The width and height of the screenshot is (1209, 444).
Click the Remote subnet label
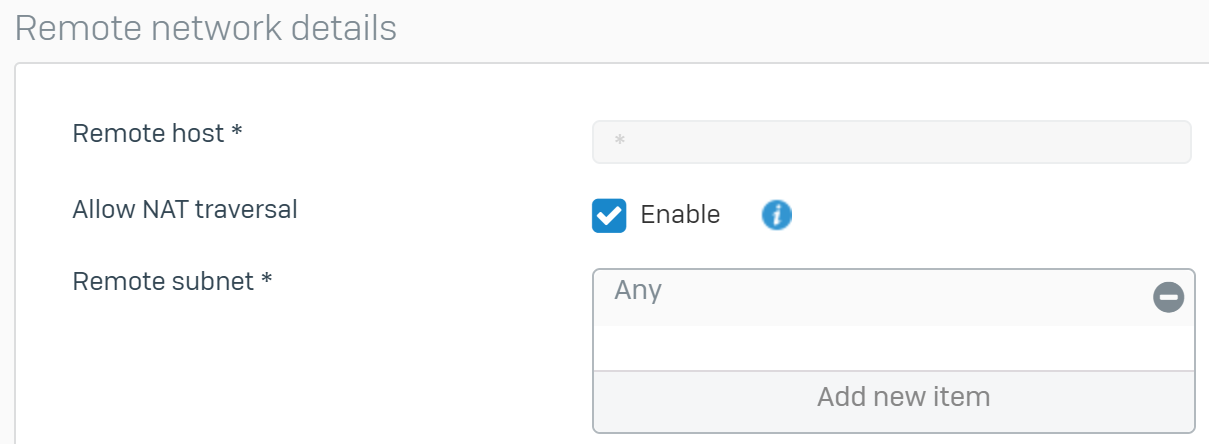173,282
